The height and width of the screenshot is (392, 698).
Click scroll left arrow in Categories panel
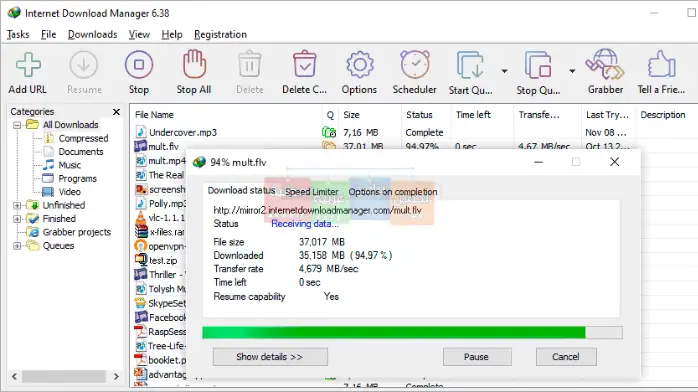(14, 376)
